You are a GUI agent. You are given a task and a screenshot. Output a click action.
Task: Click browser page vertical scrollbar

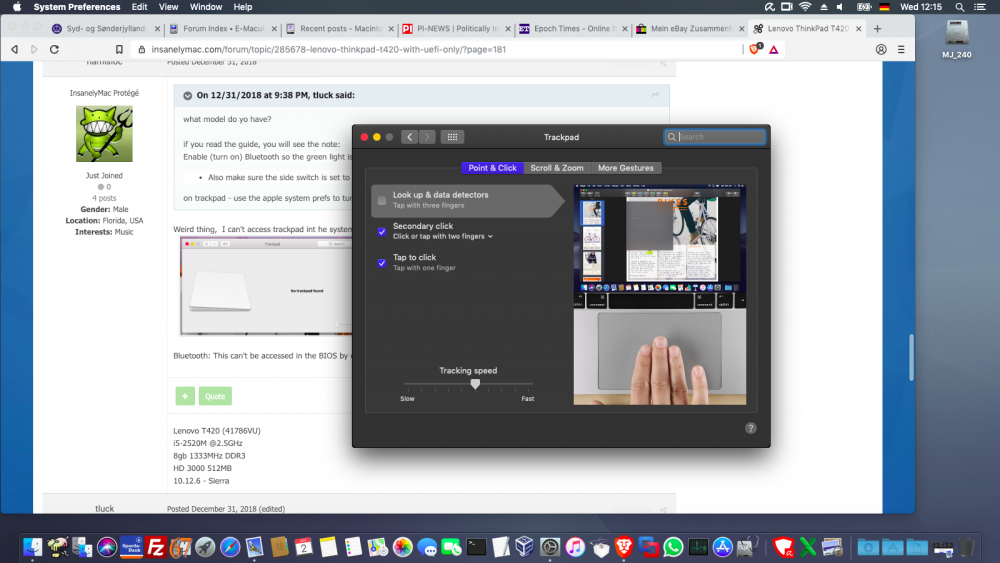[x=911, y=357]
